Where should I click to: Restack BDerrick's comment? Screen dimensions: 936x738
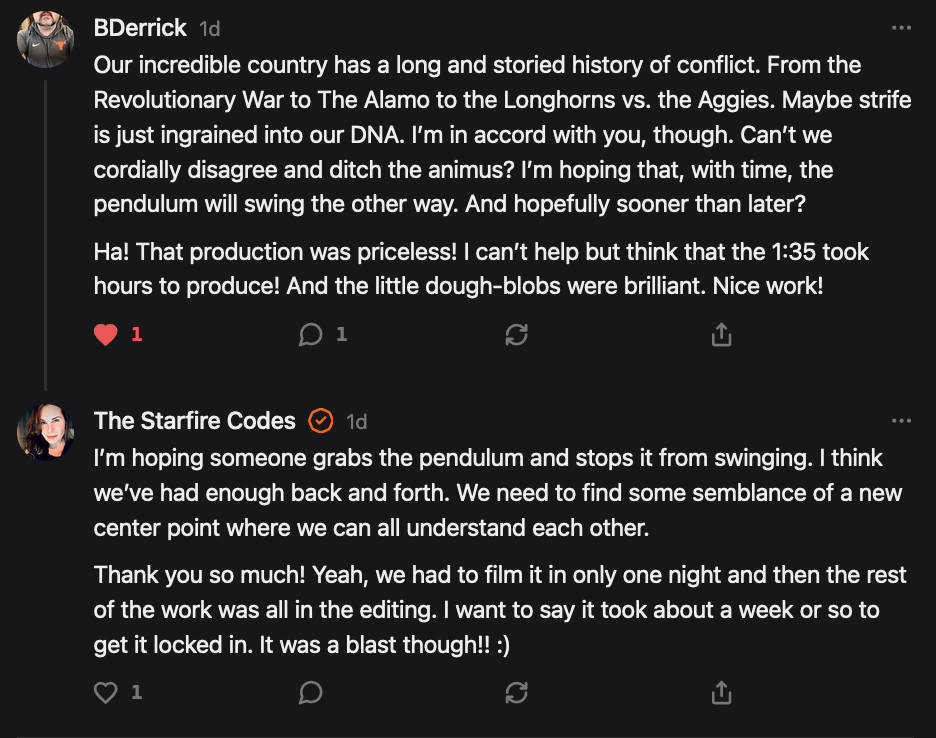(516, 335)
